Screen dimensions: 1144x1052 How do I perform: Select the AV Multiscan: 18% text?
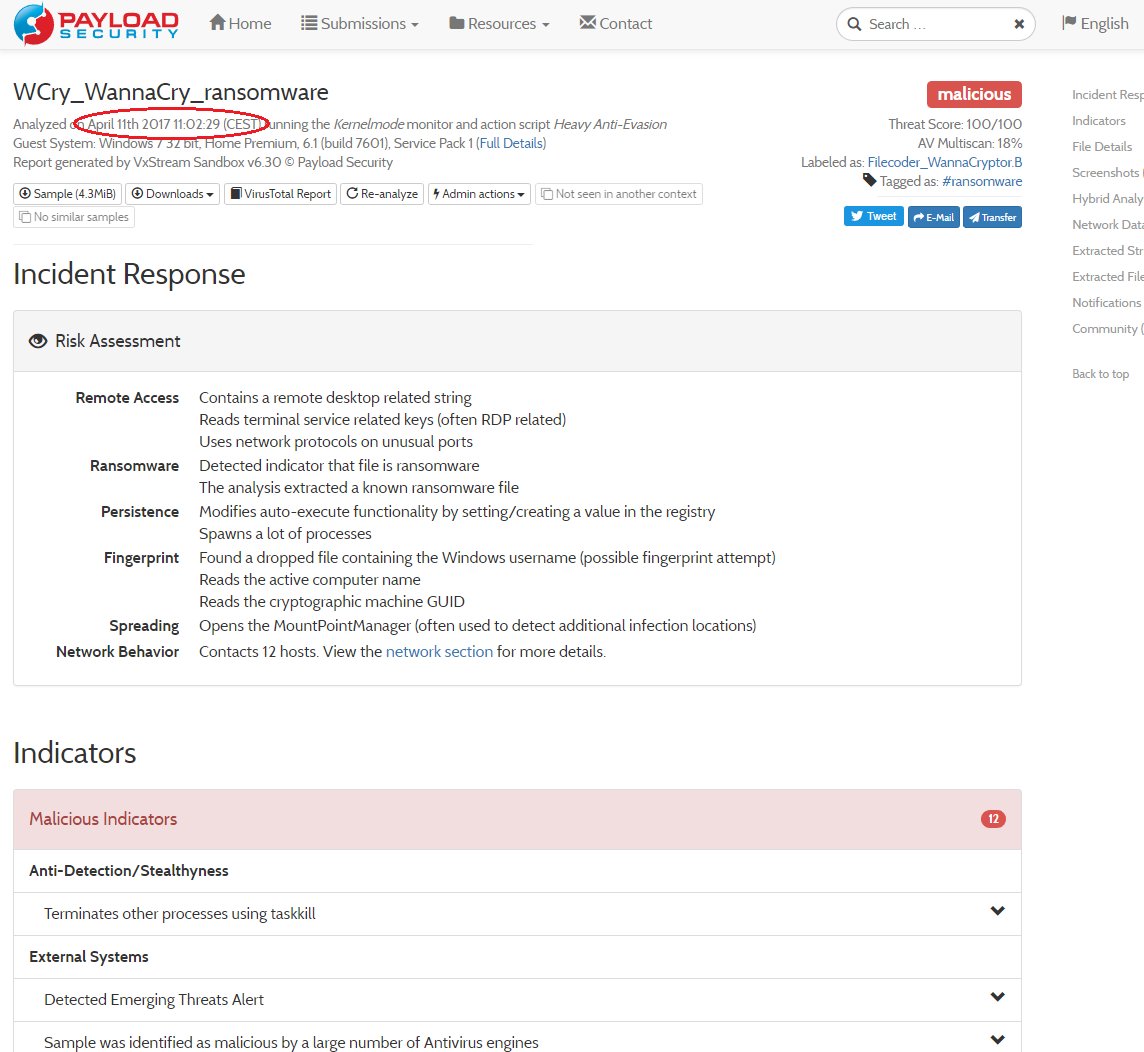tap(970, 143)
